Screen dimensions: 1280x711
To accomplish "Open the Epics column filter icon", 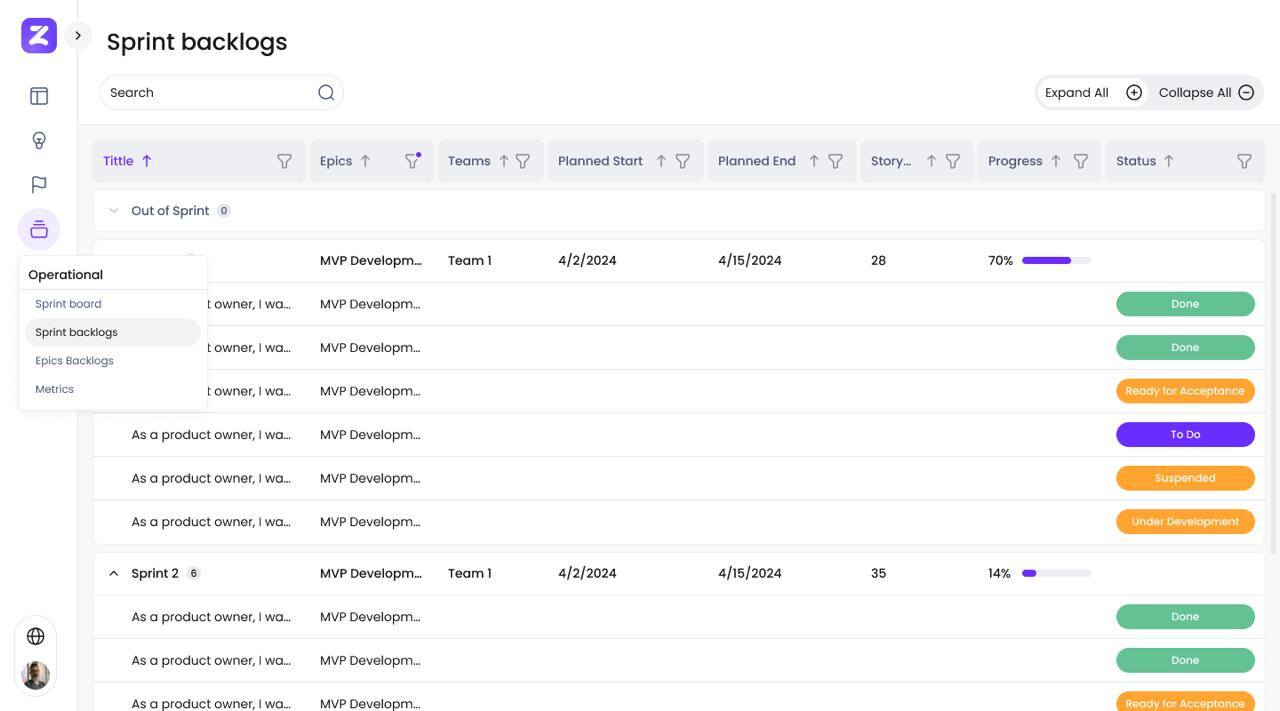I will click(412, 161).
